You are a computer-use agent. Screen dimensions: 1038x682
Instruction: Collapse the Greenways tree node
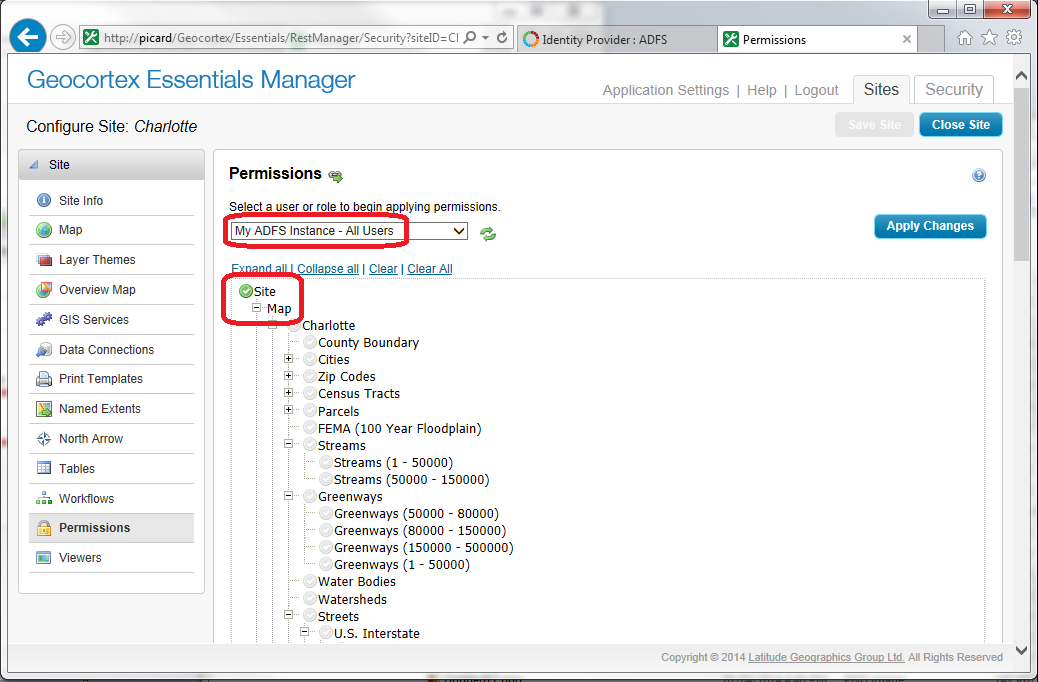tap(288, 495)
